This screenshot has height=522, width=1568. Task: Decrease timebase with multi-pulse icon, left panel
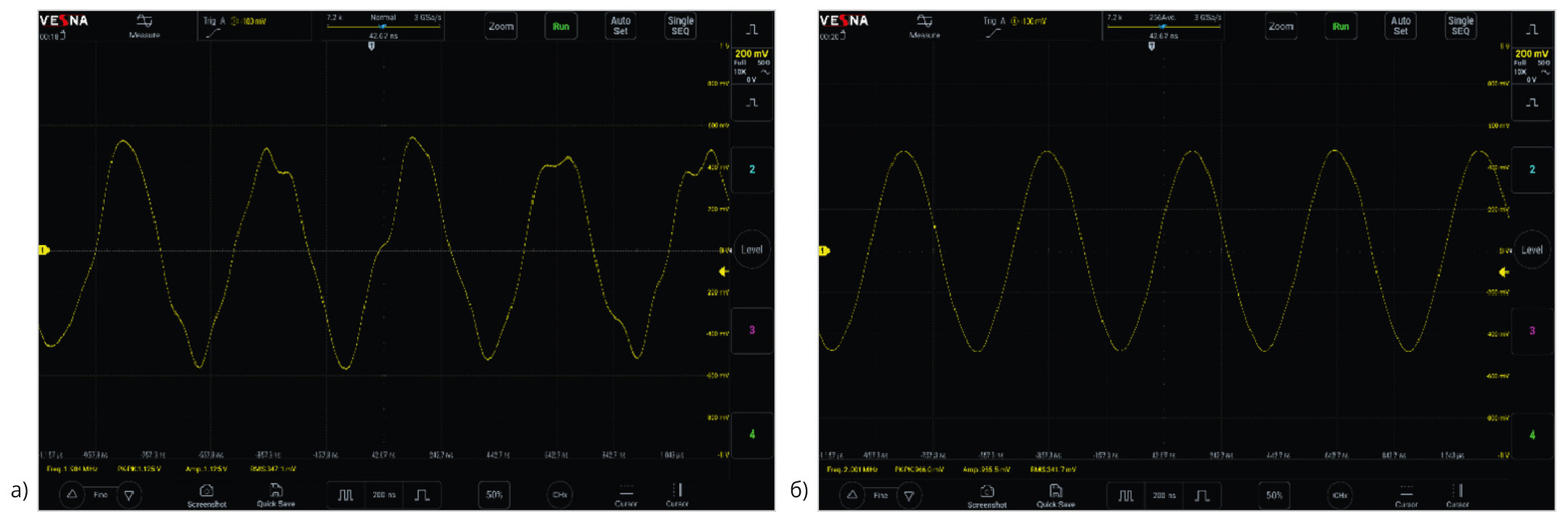pyautogui.click(x=345, y=495)
